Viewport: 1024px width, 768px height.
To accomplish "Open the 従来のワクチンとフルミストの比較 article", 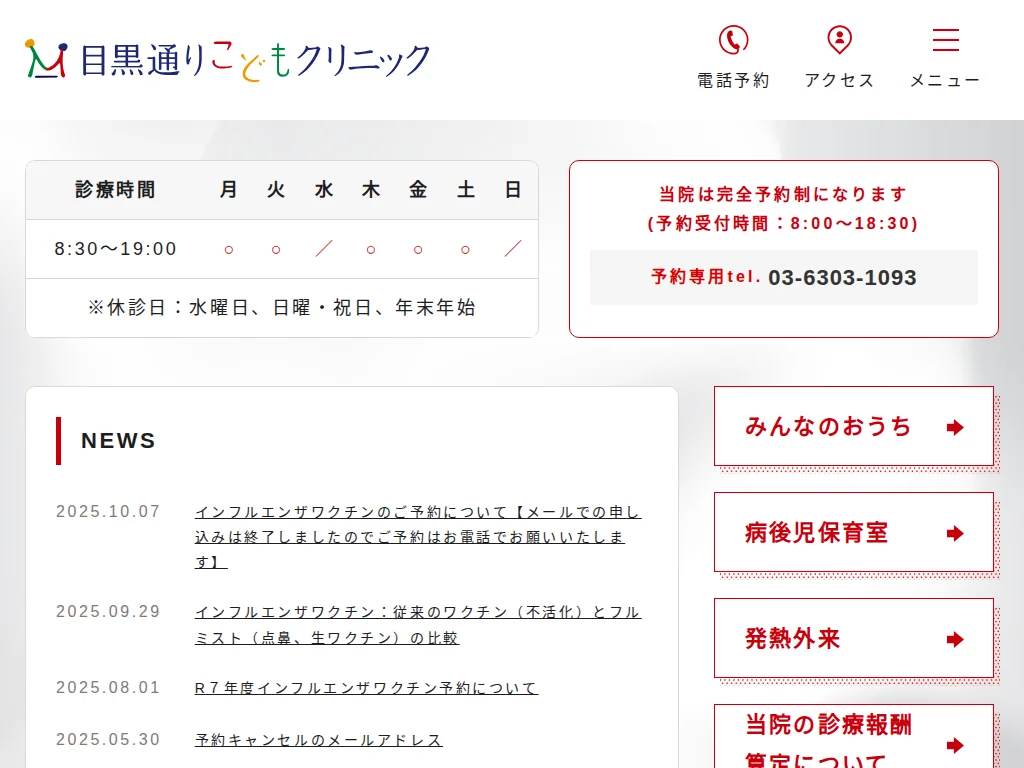I will click(418, 624).
